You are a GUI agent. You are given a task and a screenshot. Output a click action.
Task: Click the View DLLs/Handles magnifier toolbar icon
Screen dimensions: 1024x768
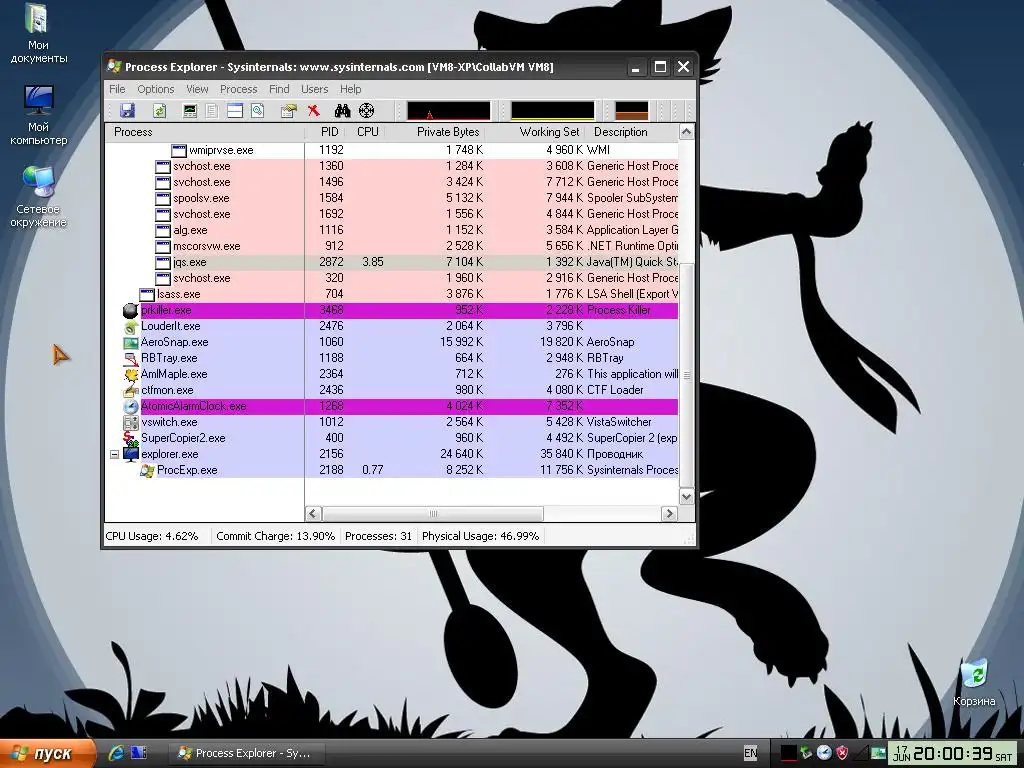click(x=257, y=111)
